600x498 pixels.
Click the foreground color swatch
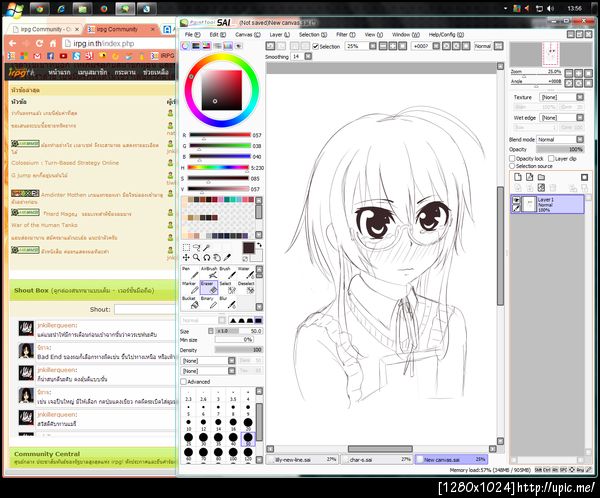pos(248,248)
